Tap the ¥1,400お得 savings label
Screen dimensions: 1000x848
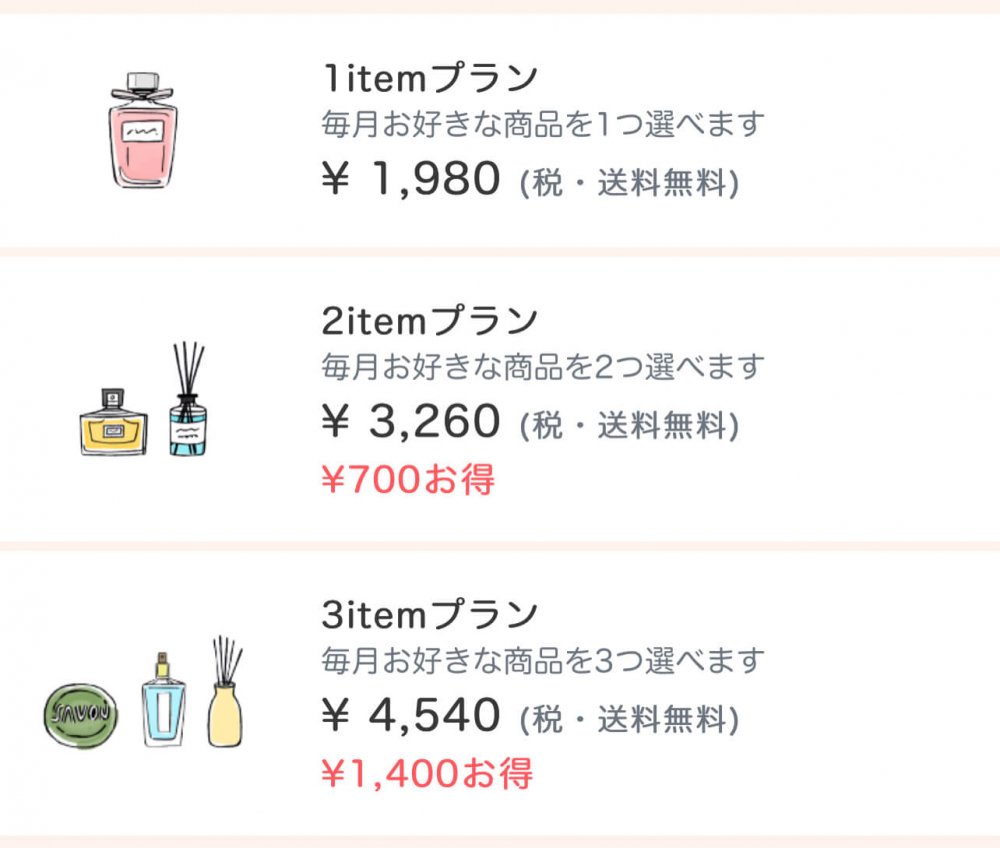(427, 773)
